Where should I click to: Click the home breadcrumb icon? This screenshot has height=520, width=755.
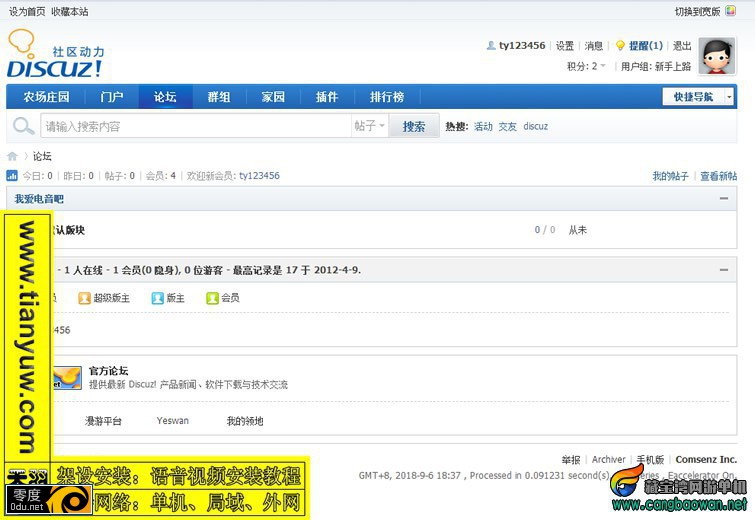[13, 156]
